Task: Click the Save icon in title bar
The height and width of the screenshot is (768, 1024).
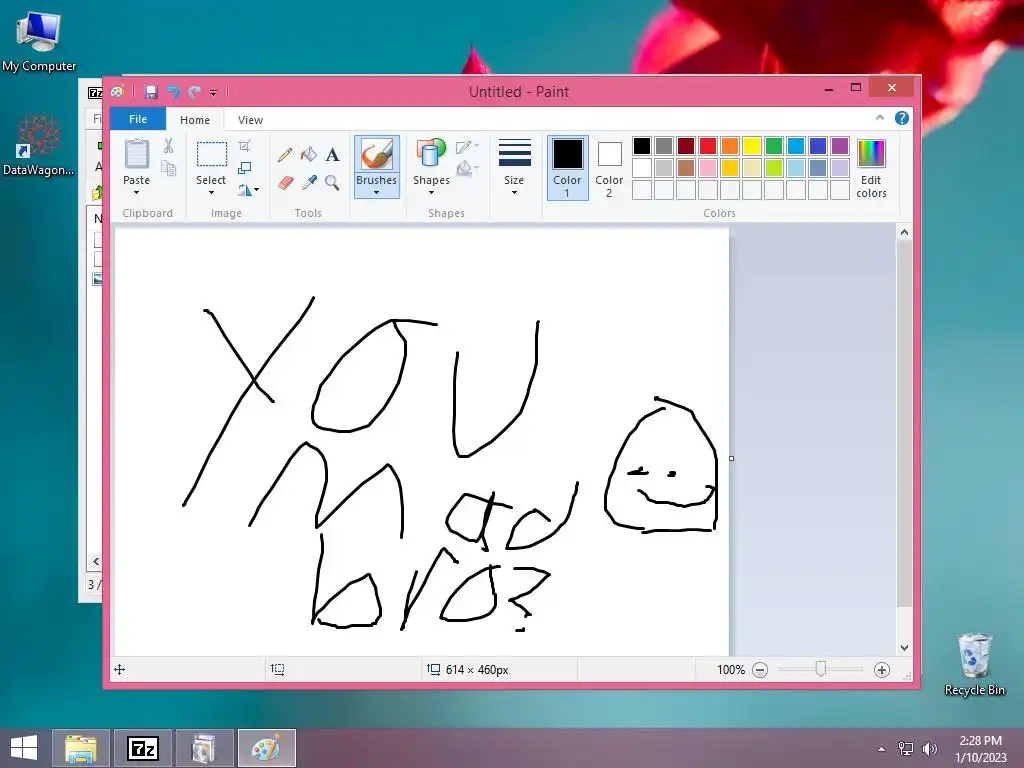Action: coord(151,92)
